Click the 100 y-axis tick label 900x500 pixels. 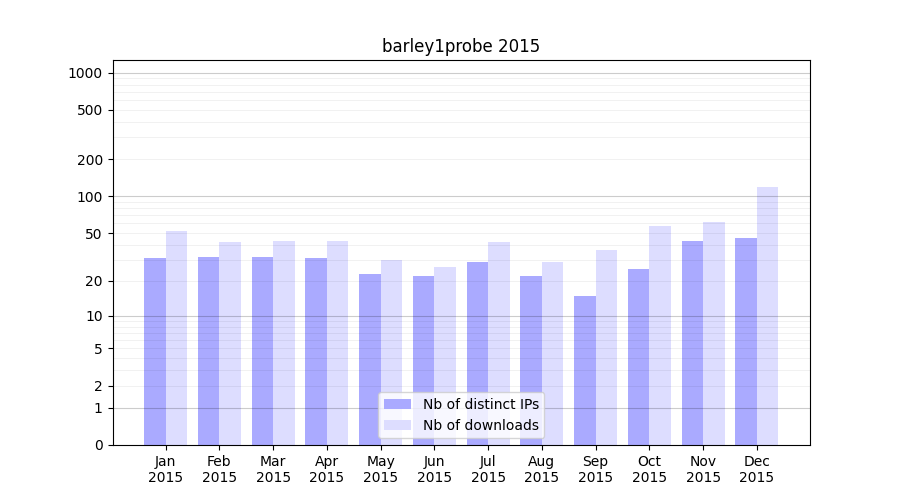click(89, 197)
